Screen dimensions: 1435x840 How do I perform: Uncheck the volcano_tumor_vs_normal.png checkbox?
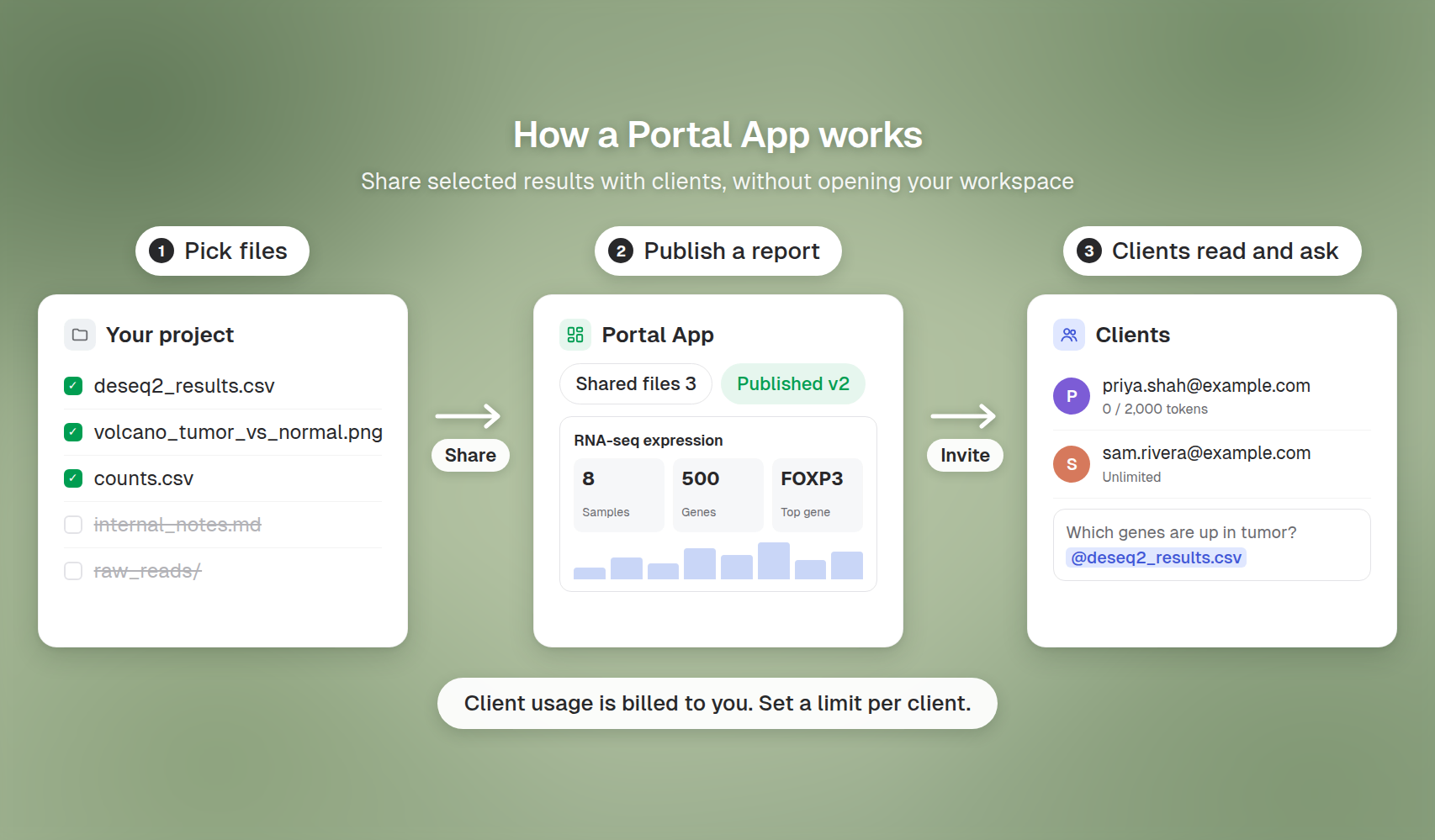click(x=73, y=432)
